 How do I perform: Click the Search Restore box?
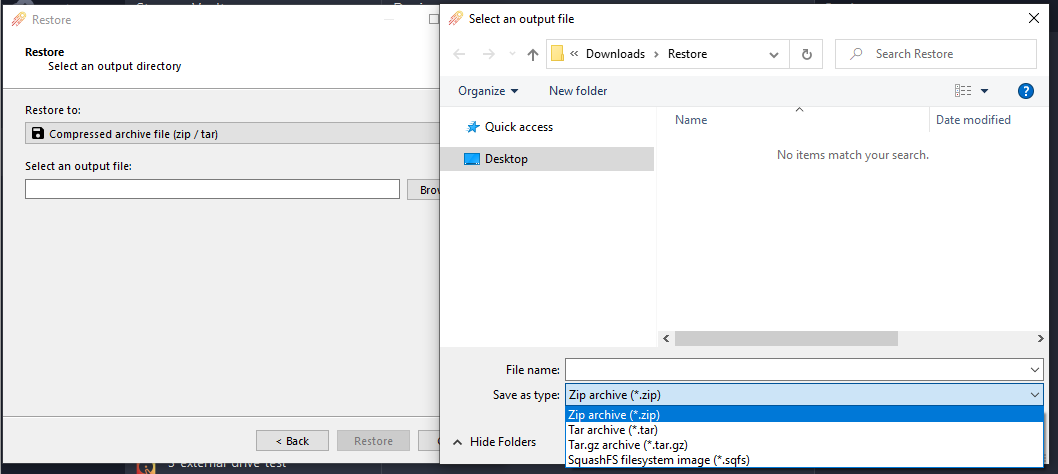[945, 54]
